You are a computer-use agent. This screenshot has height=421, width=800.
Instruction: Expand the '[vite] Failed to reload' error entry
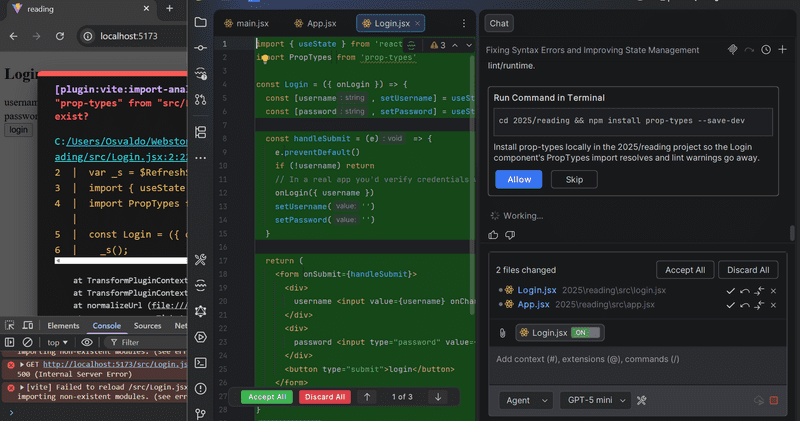(x=22, y=387)
